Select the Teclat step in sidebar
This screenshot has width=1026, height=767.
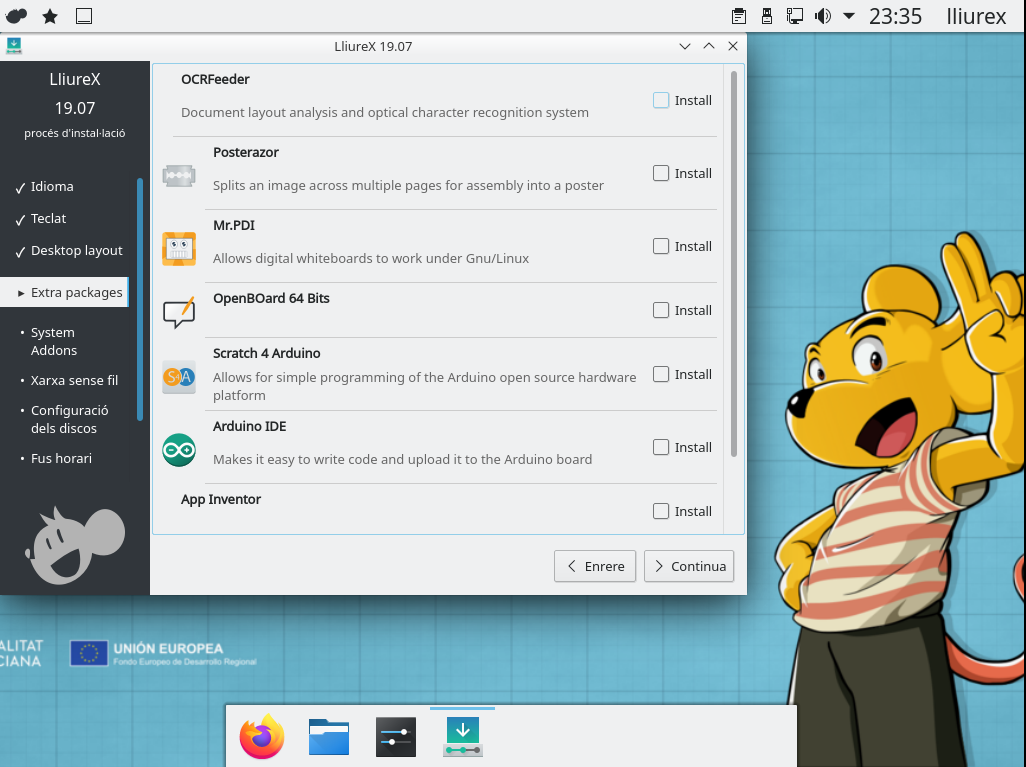pos(48,219)
